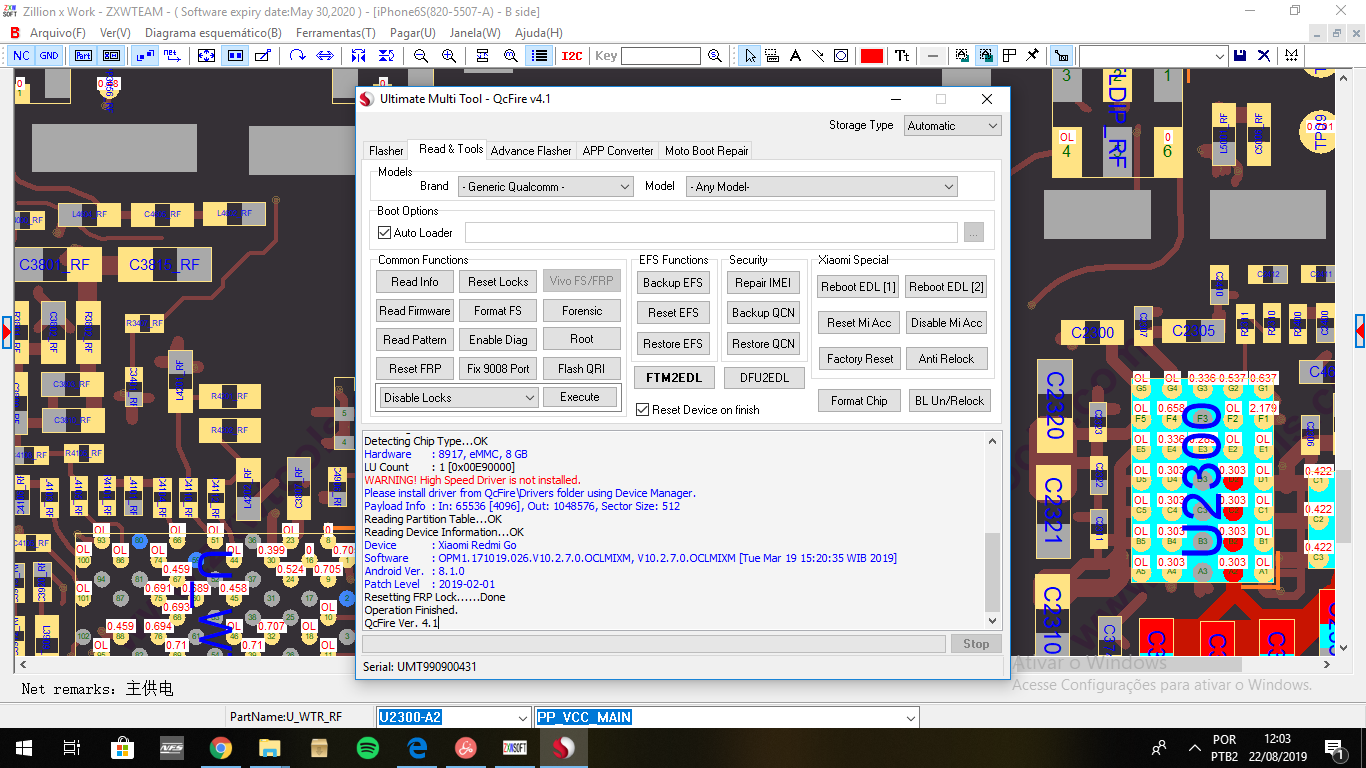Screen dimensions: 1366x768
Task: Click the FTM2EDL button
Action: [x=674, y=378]
